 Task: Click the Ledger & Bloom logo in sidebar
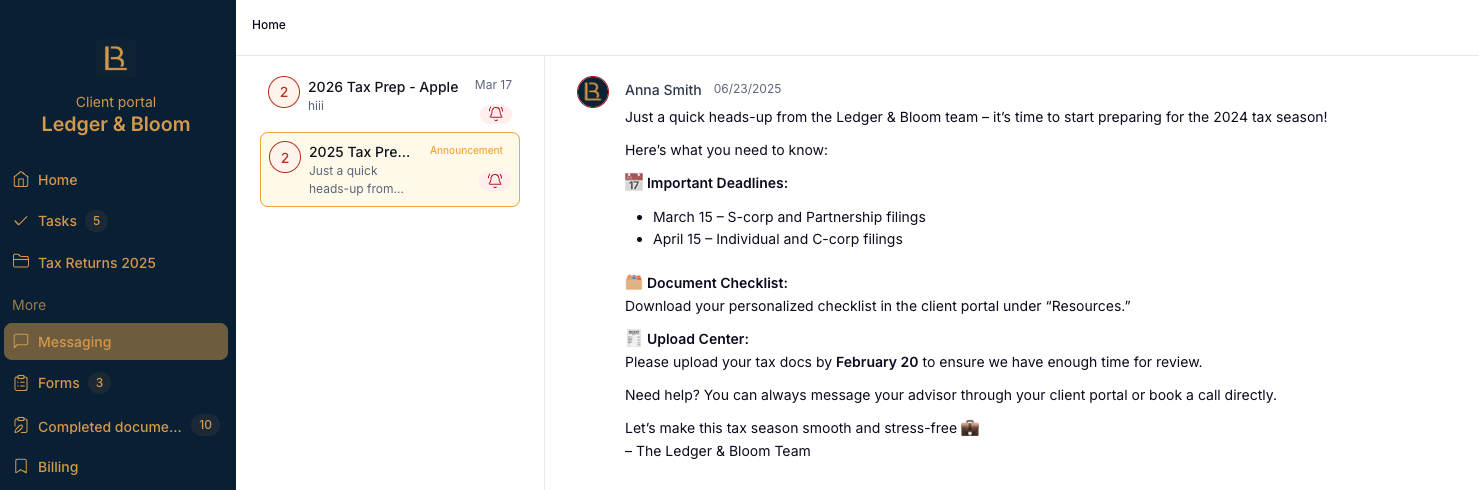pos(116,59)
